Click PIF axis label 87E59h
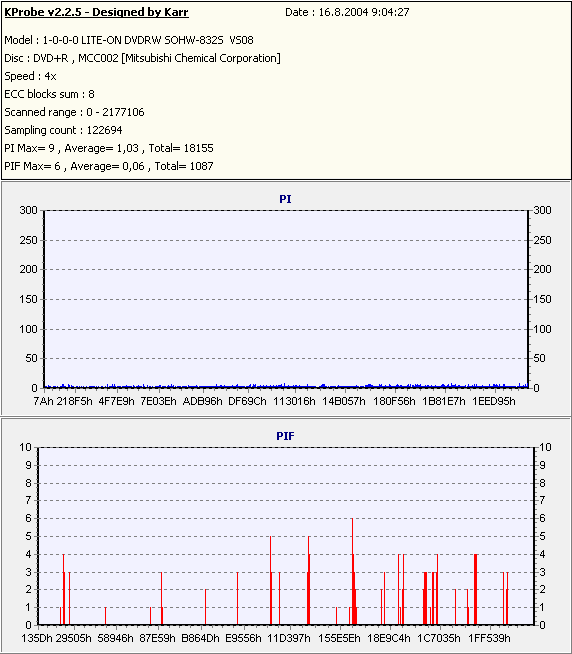Image resolution: width=572 pixels, height=654 pixels. pyautogui.click(x=157, y=638)
